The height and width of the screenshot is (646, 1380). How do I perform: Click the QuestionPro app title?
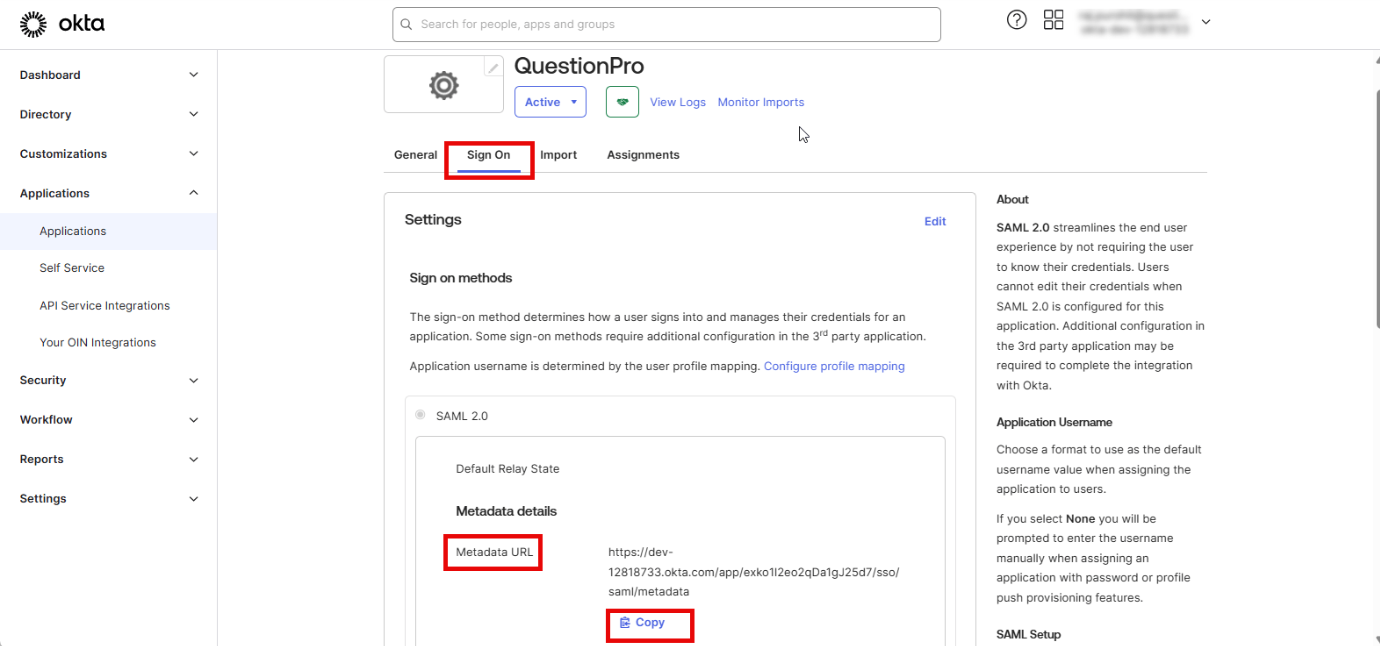pos(579,66)
